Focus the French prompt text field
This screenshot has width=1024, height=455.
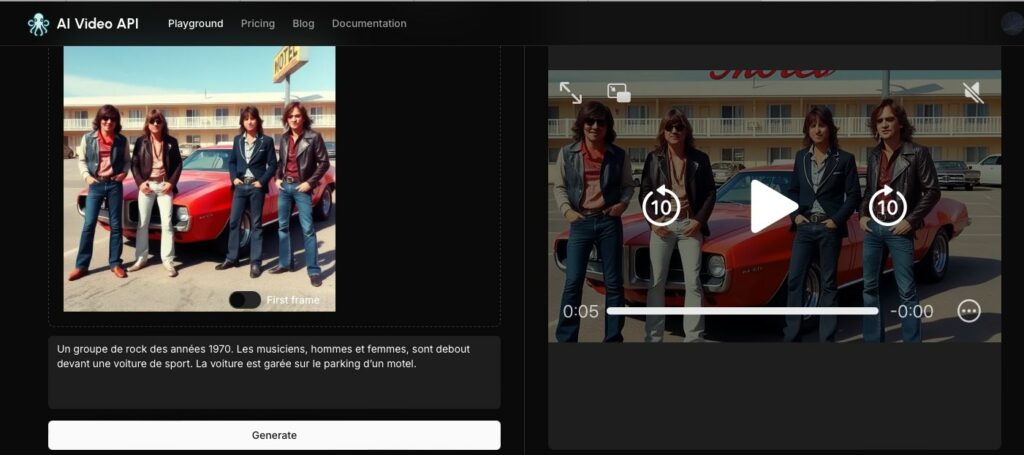[274, 372]
